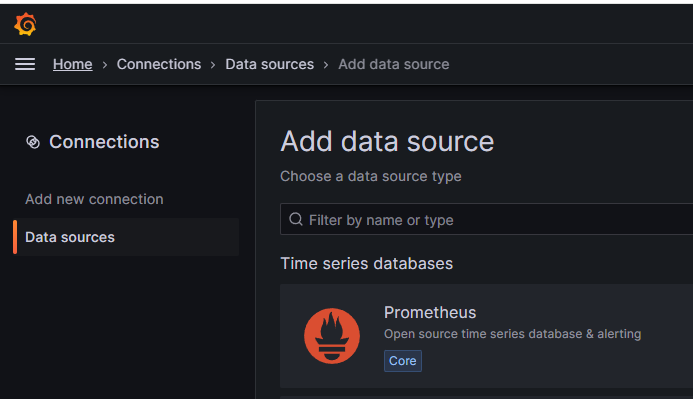This screenshot has height=399, width=693.
Task: Click the Connections link icon in sidebar
Action: 33,142
